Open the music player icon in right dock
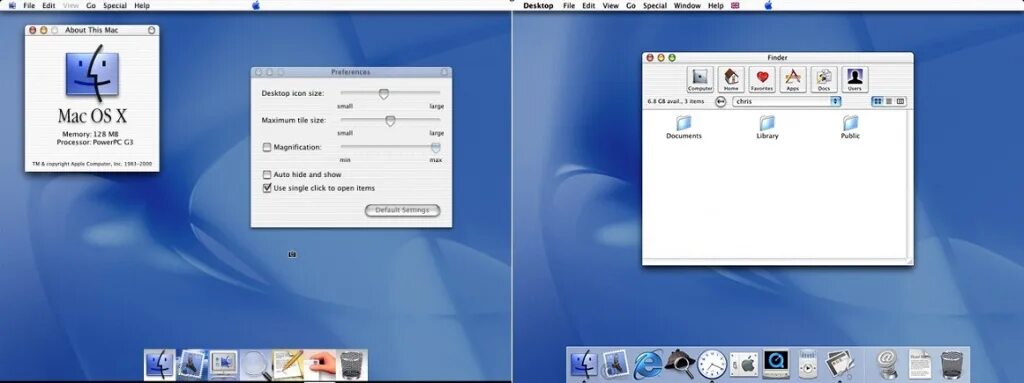 807,364
